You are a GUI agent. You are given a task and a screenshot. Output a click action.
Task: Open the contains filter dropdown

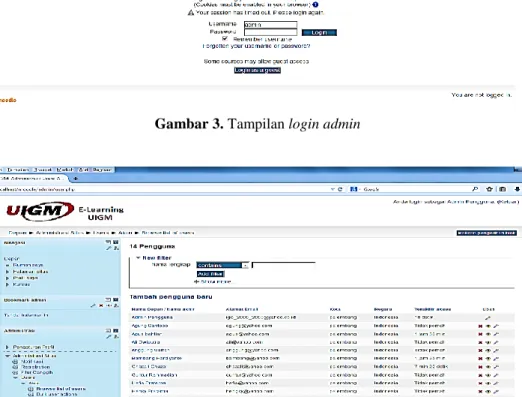[x=222, y=265]
